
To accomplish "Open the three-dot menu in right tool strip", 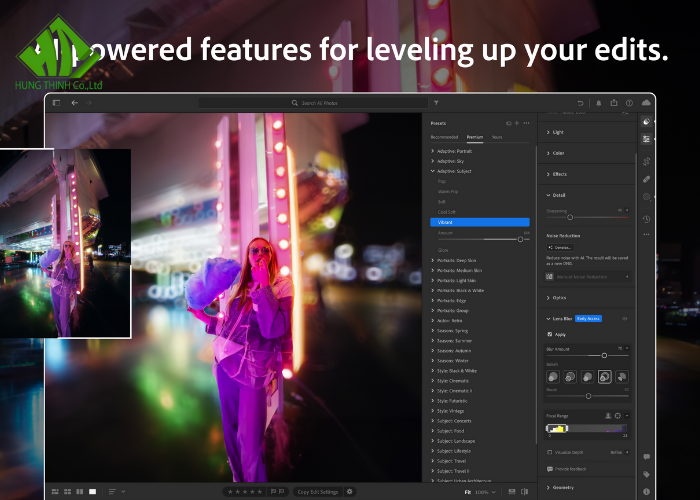I will pos(646,234).
